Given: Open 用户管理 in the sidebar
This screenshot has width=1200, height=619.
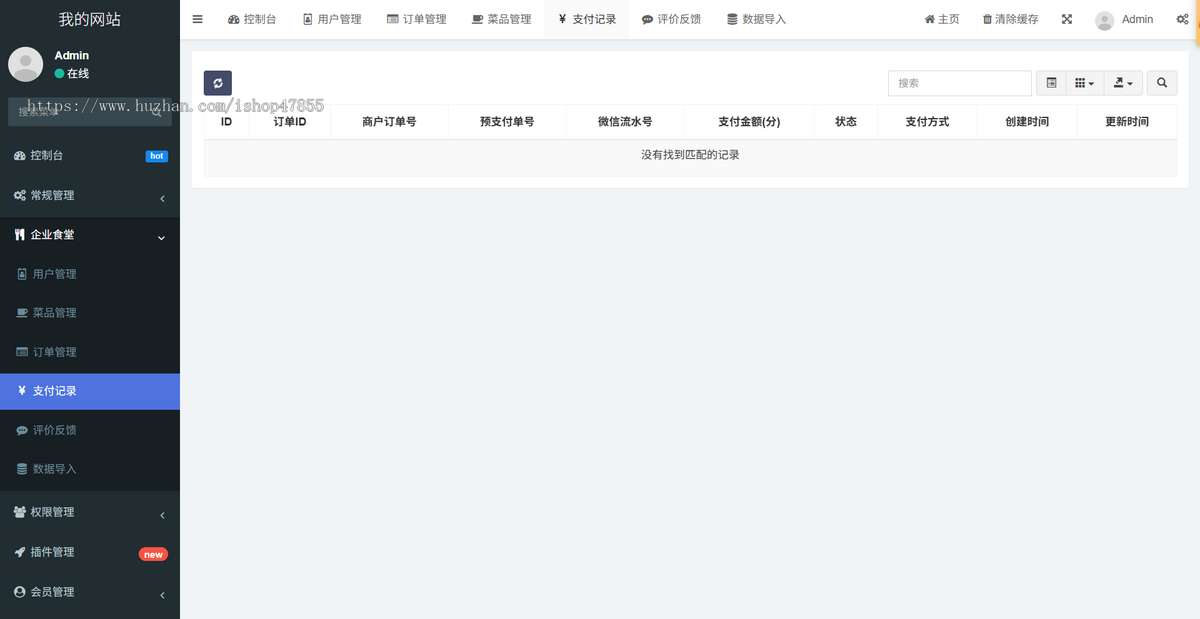Looking at the screenshot, I should pyautogui.click(x=90, y=274).
